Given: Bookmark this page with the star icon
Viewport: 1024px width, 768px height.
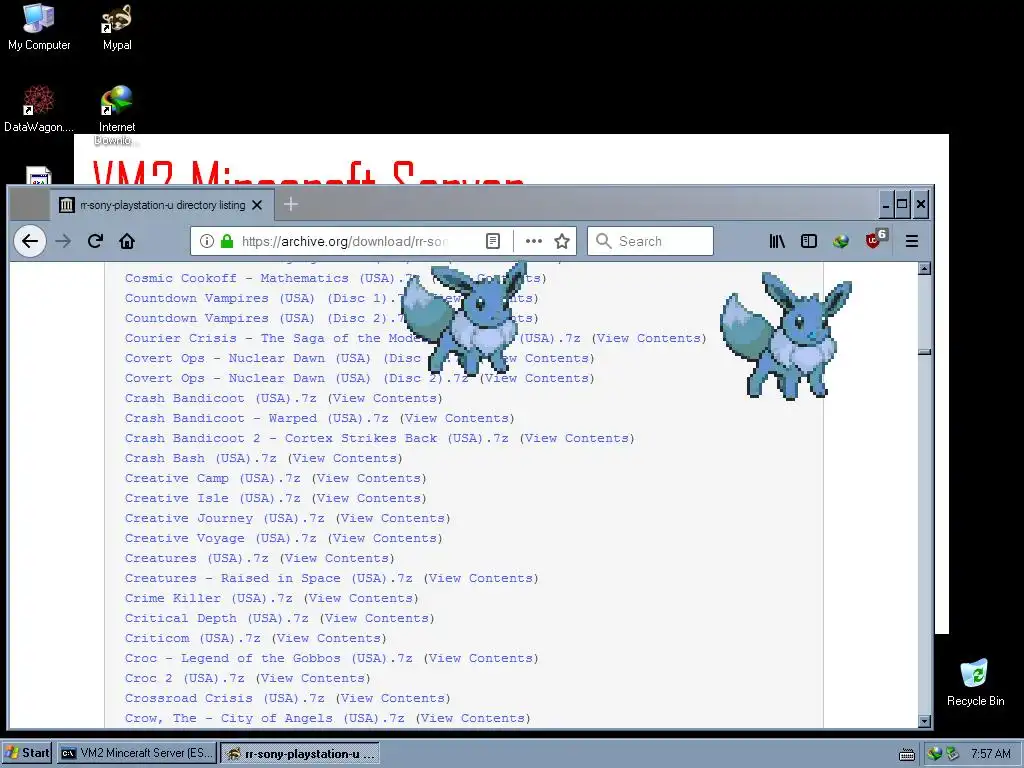Looking at the screenshot, I should point(562,241).
